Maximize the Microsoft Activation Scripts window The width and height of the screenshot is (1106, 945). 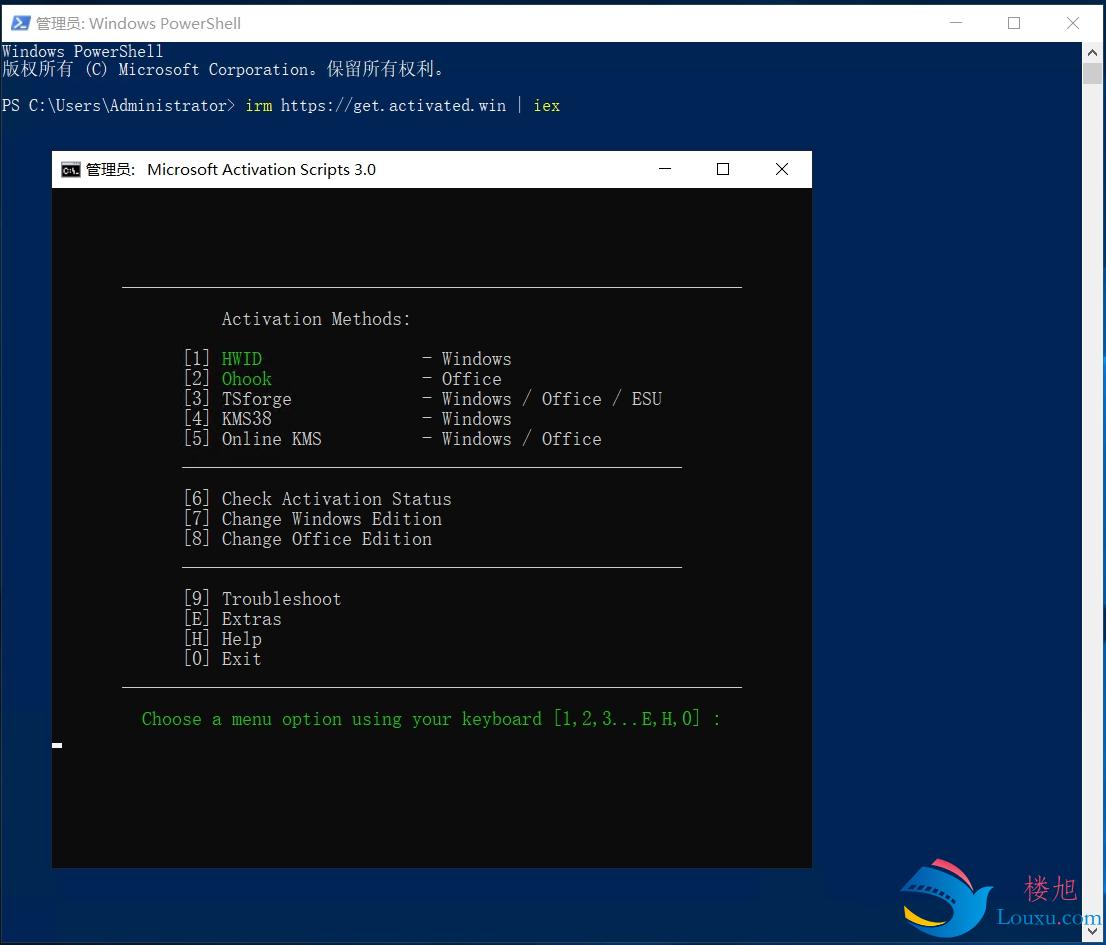point(722,169)
